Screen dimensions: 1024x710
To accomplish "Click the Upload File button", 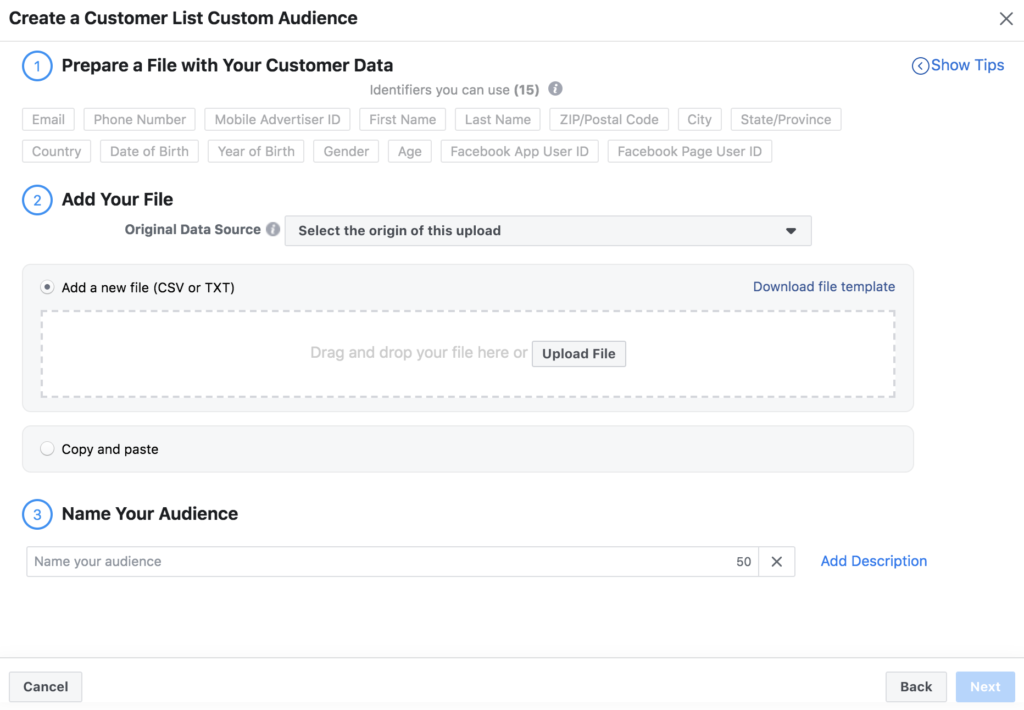I will (579, 353).
